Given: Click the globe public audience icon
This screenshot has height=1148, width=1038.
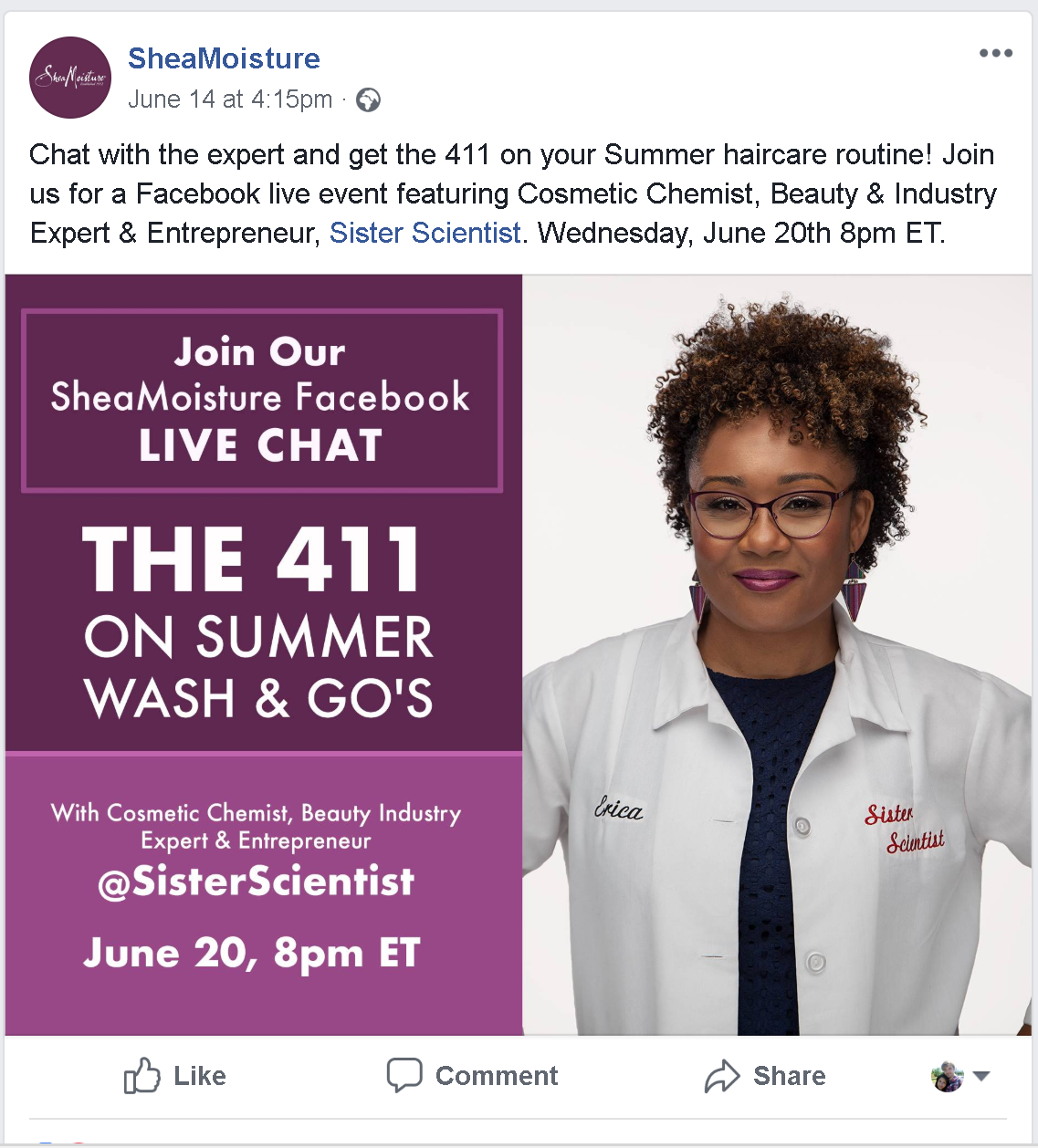Looking at the screenshot, I should point(368,99).
